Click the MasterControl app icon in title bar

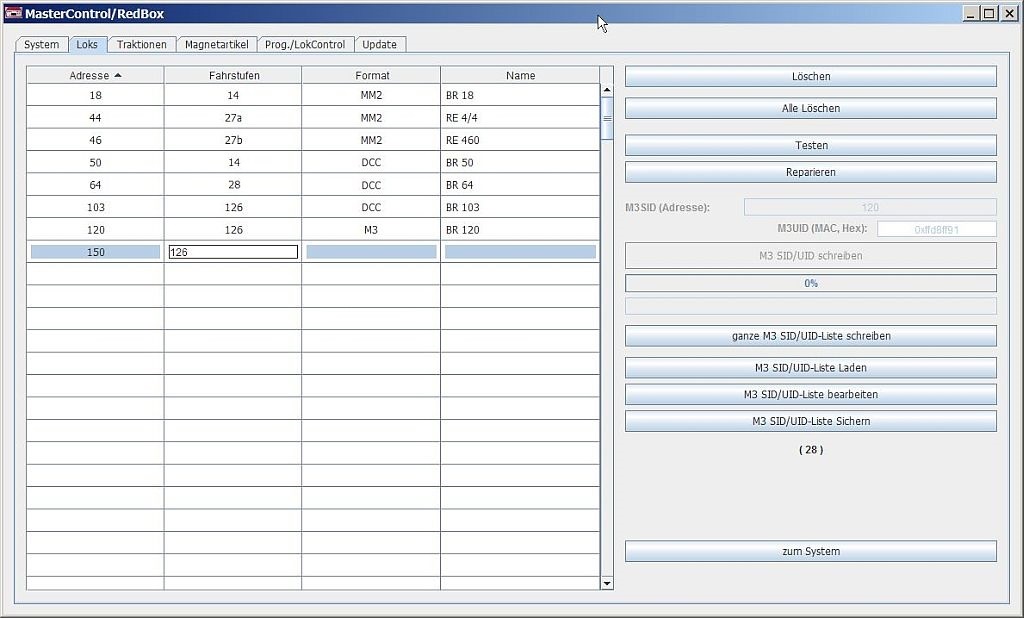coord(13,14)
